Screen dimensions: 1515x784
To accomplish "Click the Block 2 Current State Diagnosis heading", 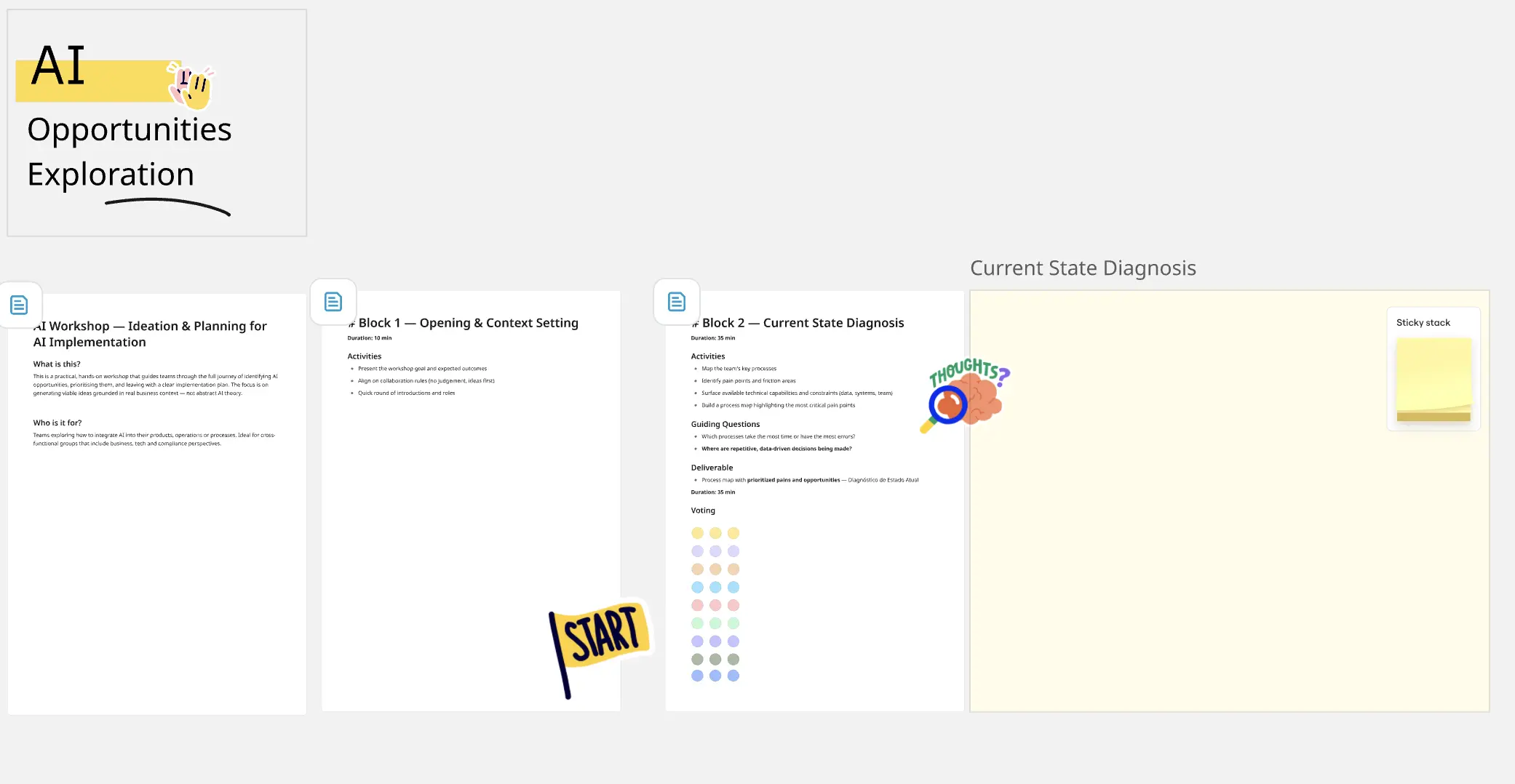I will coord(803,323).
